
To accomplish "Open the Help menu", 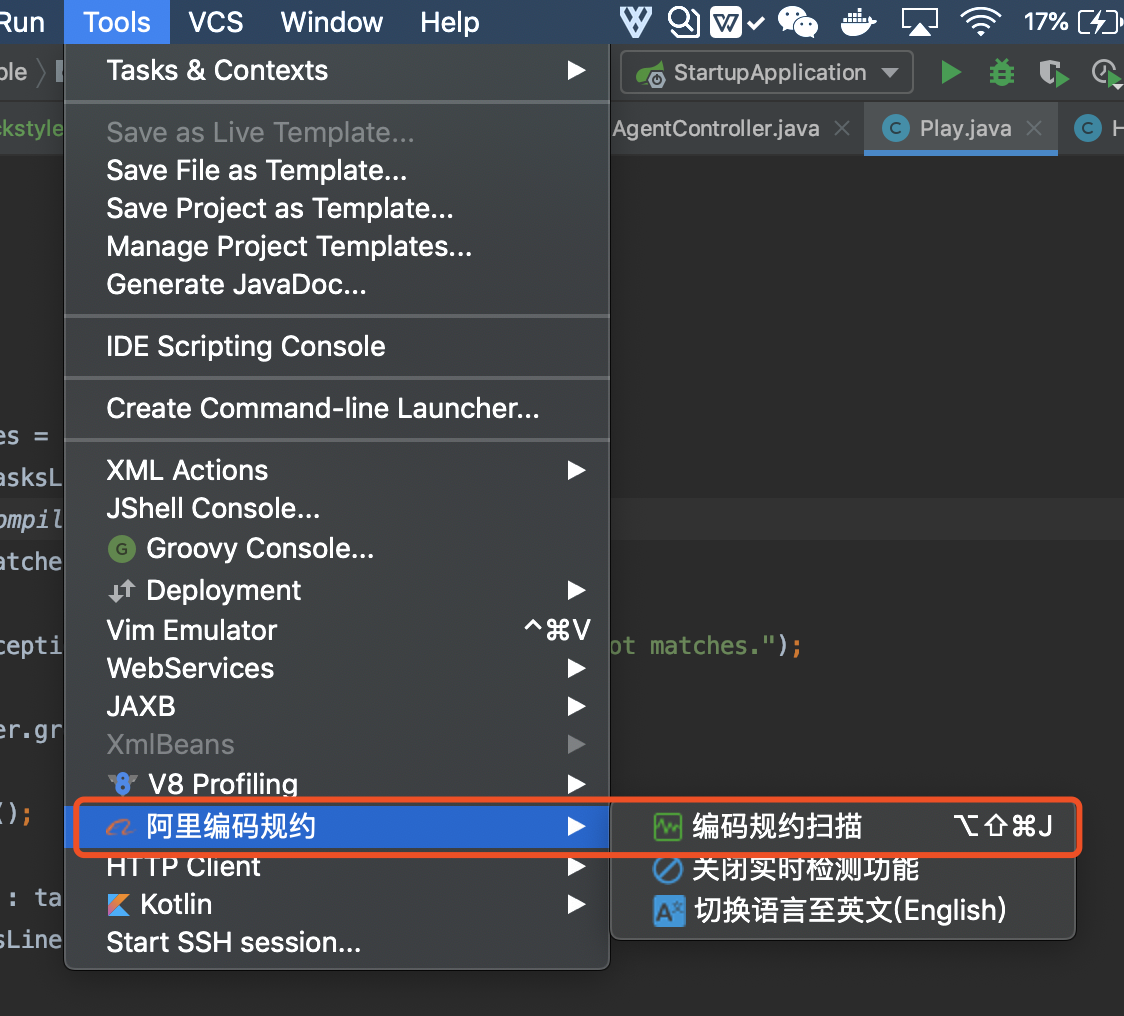I will (449, 22).
